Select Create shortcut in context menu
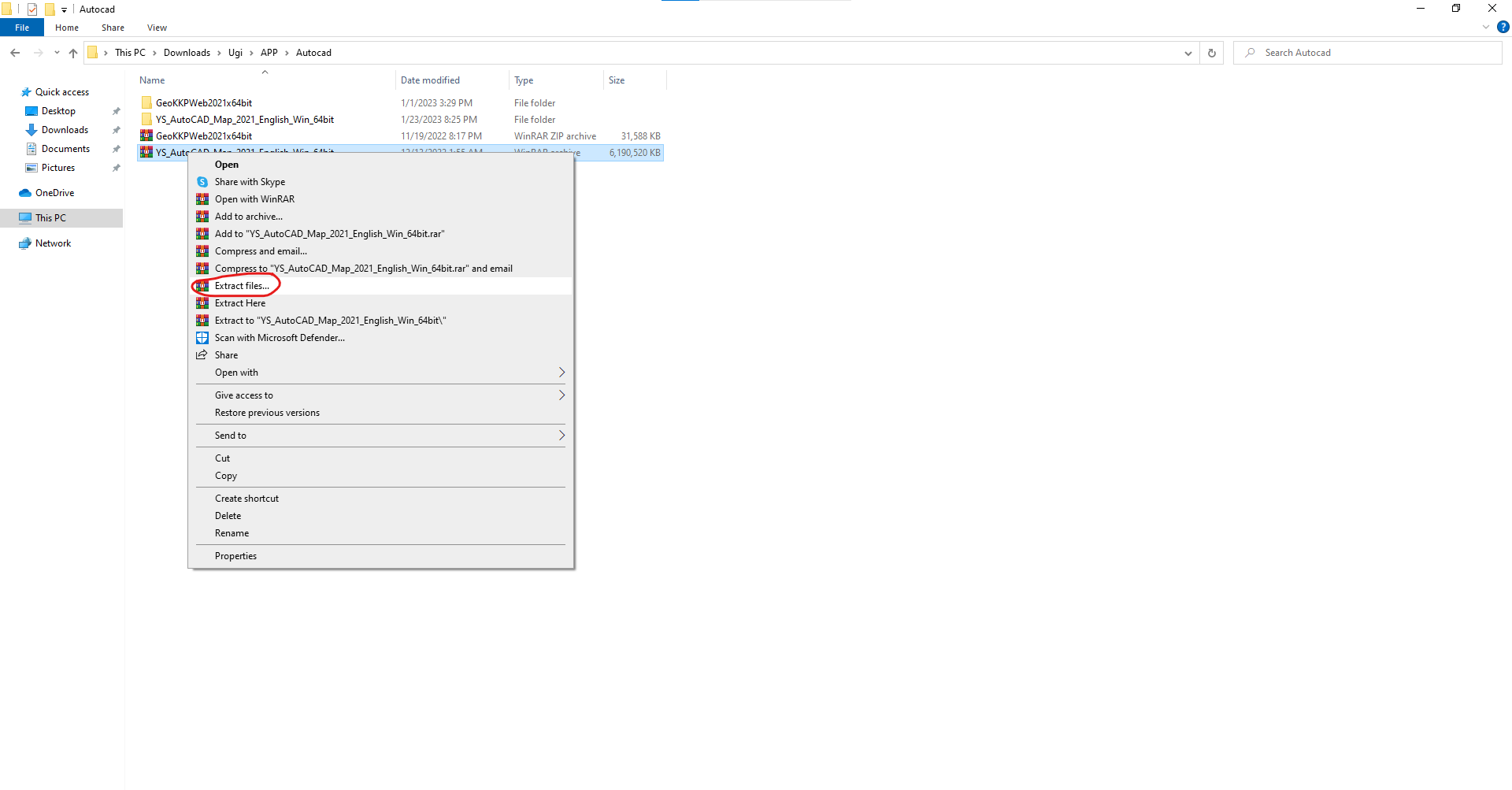1512x790 pixels. coord(382,499)
